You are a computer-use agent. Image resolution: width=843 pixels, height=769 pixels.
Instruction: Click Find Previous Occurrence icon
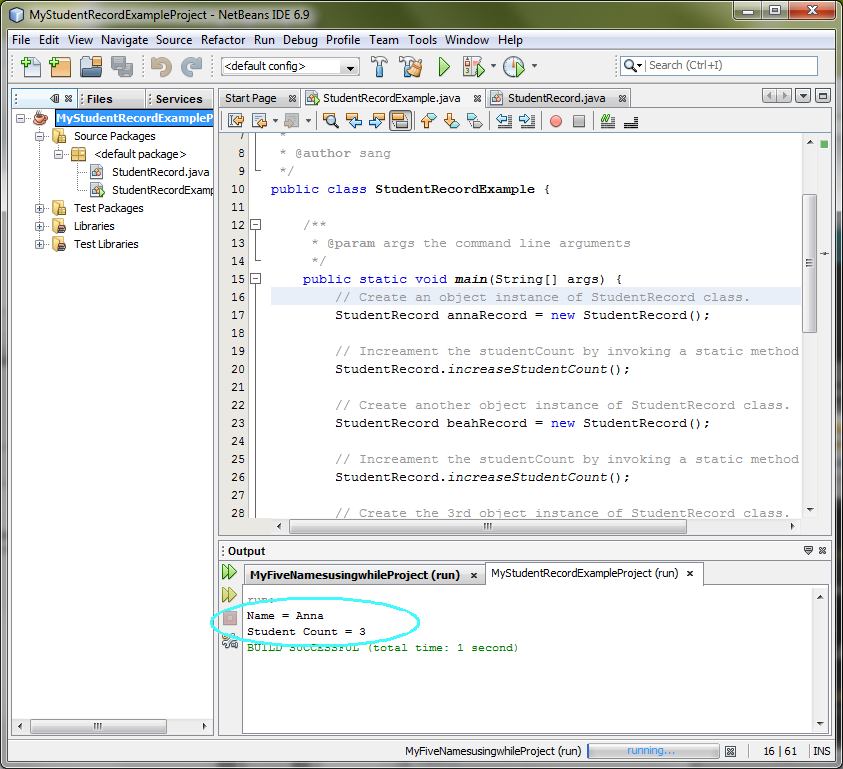coord(354,121)
